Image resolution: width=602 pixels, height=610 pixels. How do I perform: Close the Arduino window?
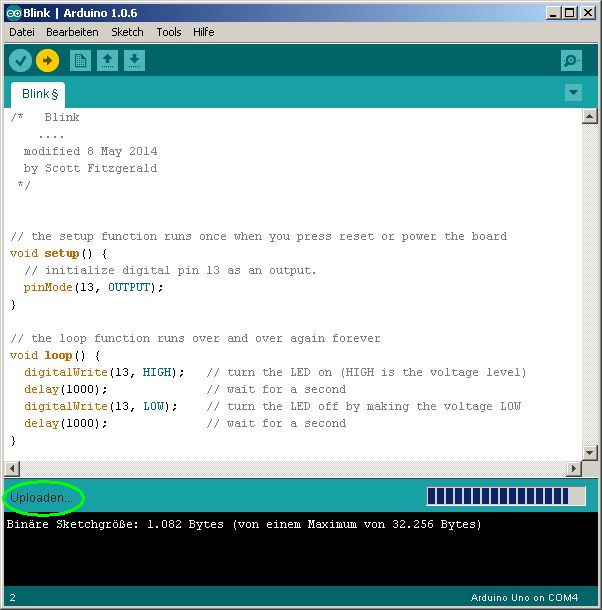click(x=588, y=13)
